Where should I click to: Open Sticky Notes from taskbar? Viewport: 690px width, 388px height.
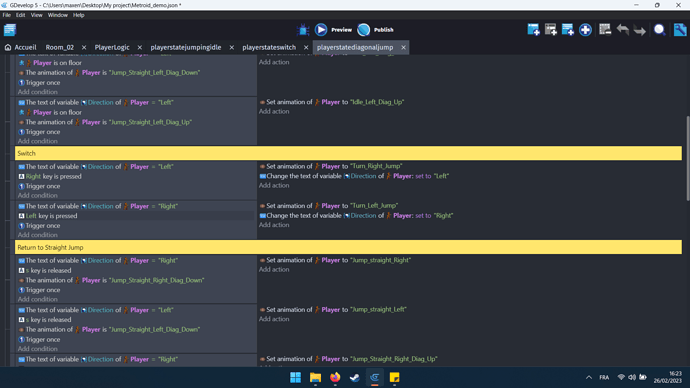(394, 377)
